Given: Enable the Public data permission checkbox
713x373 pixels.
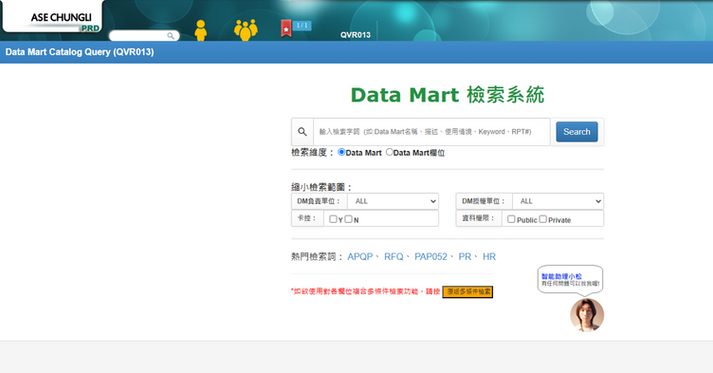Looking at the screenshot, I should (511, 219).
